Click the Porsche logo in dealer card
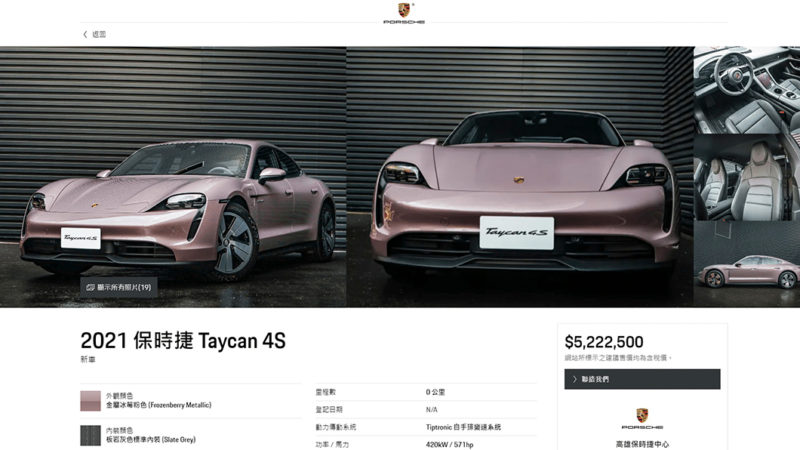Viewport: 800px width, 450px height. point(642,418)
